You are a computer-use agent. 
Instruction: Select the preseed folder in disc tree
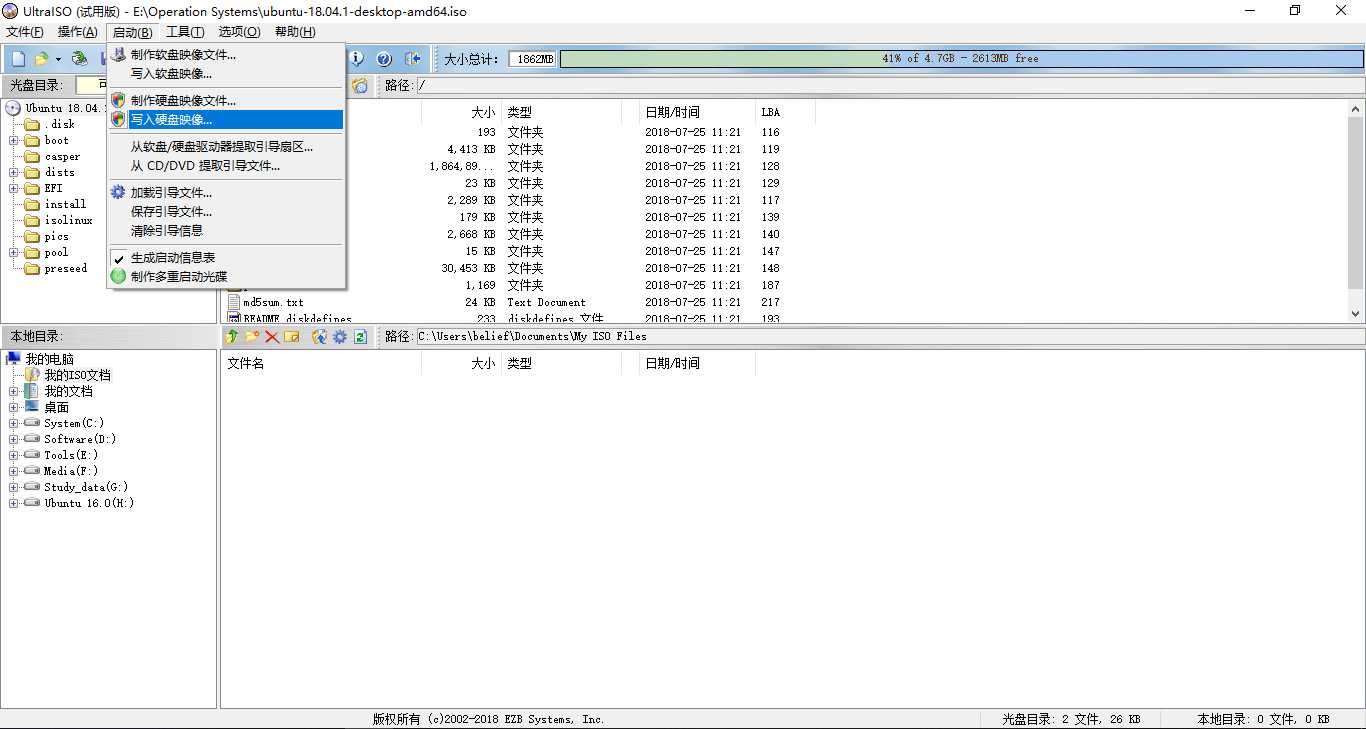pos(66,269)
